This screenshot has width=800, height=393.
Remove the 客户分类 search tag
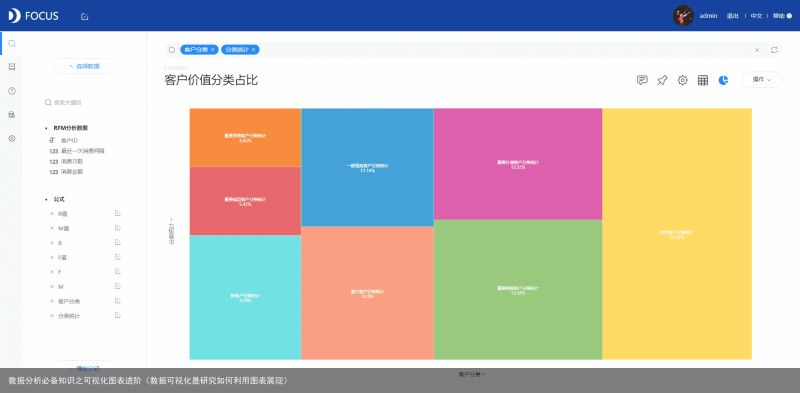212,50
